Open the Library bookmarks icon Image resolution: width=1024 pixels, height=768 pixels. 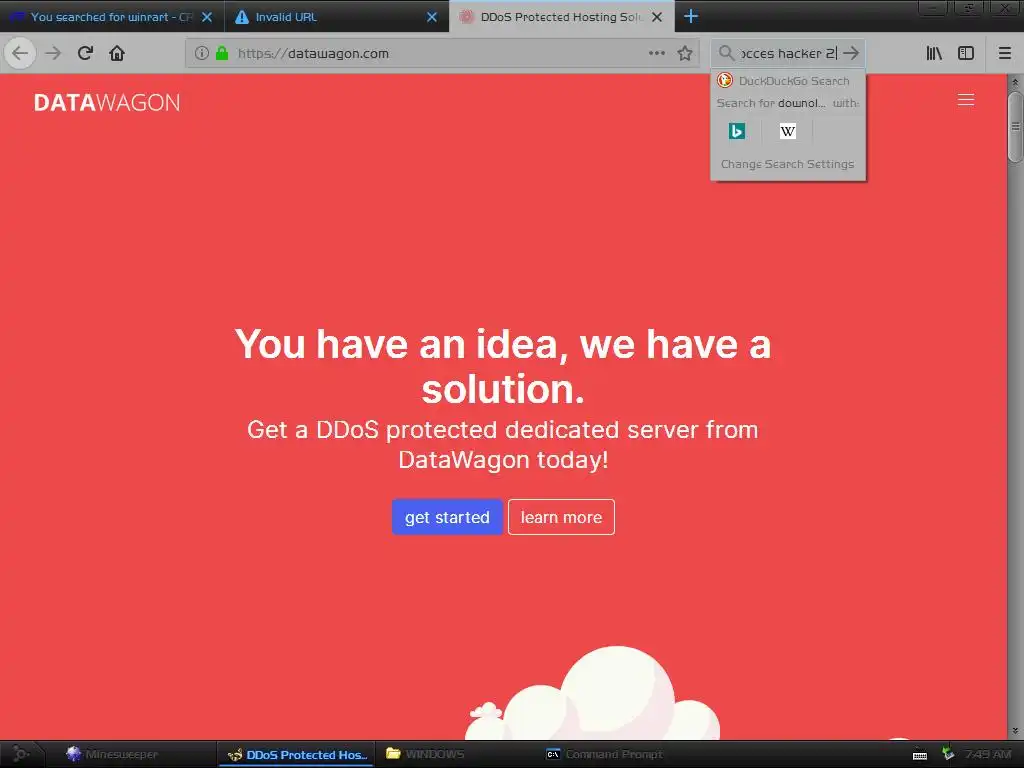coord(934,53)
